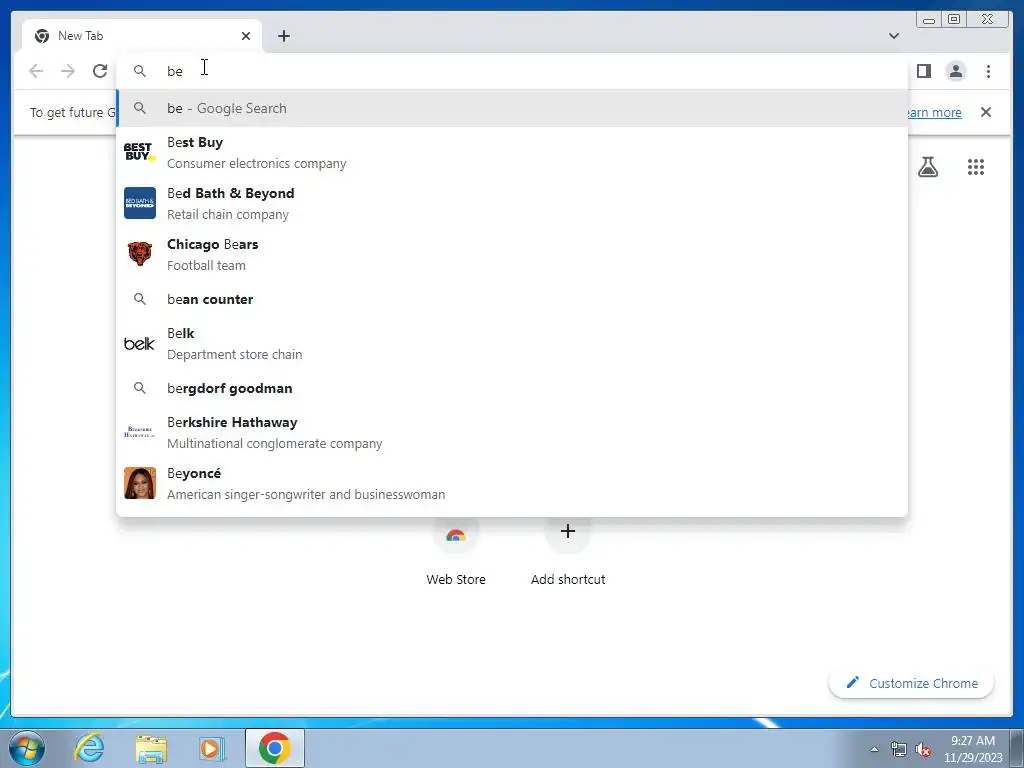This screenshot has width=1024, height=768.
Task: Select the Belk suggestion
Action: [512, 344]
